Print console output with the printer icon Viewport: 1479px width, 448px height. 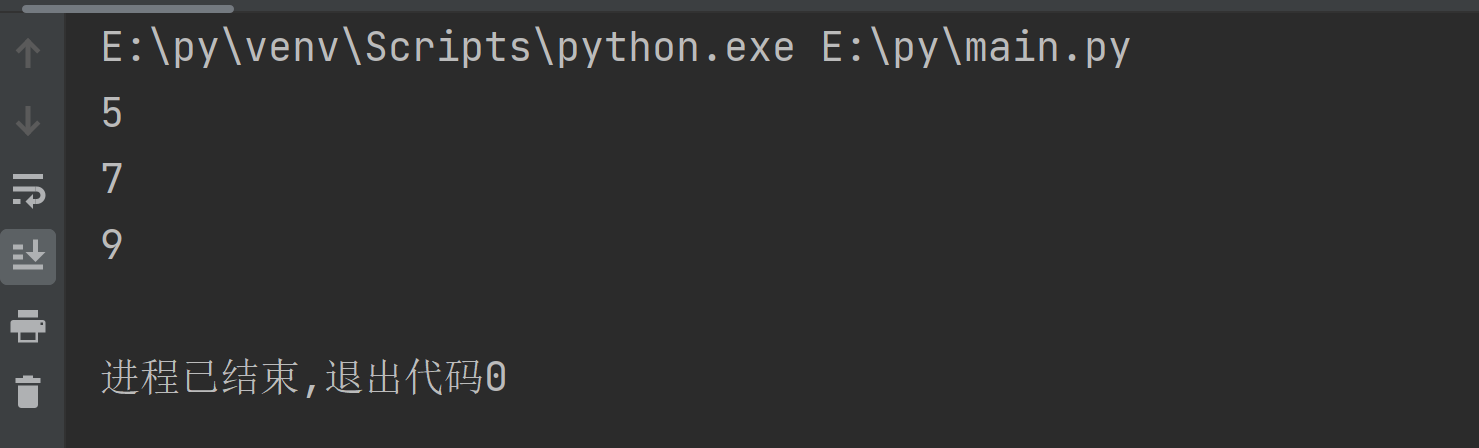[28, 325]
